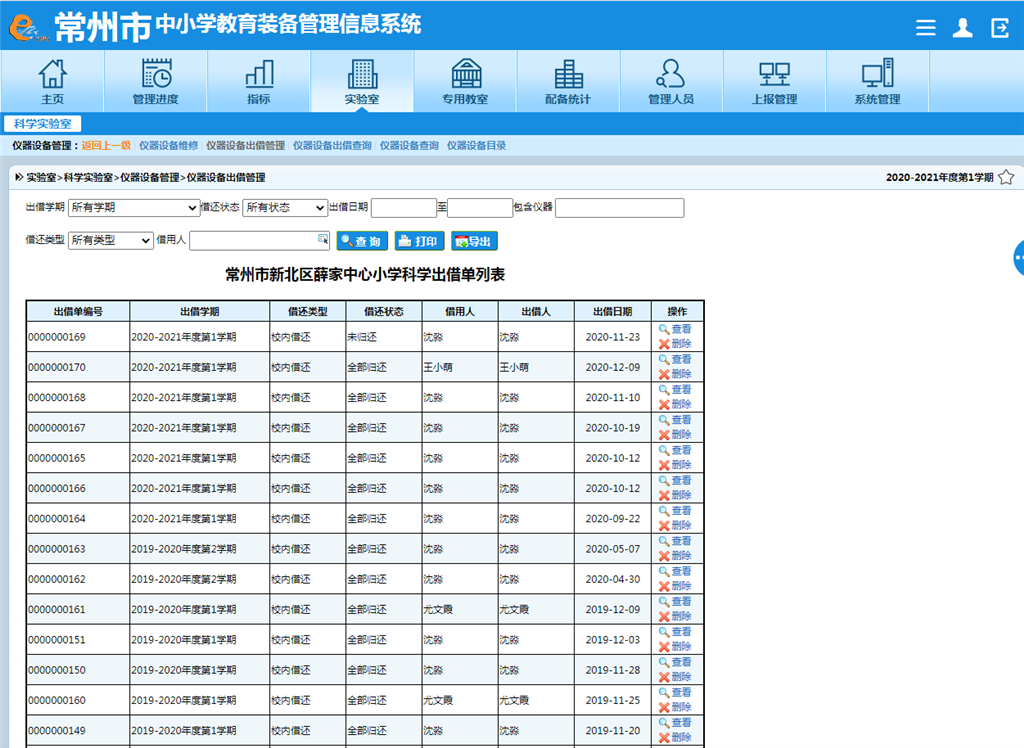Expand the 出借学期 dropdown
1024x748 pixels.
pos(134,208)
